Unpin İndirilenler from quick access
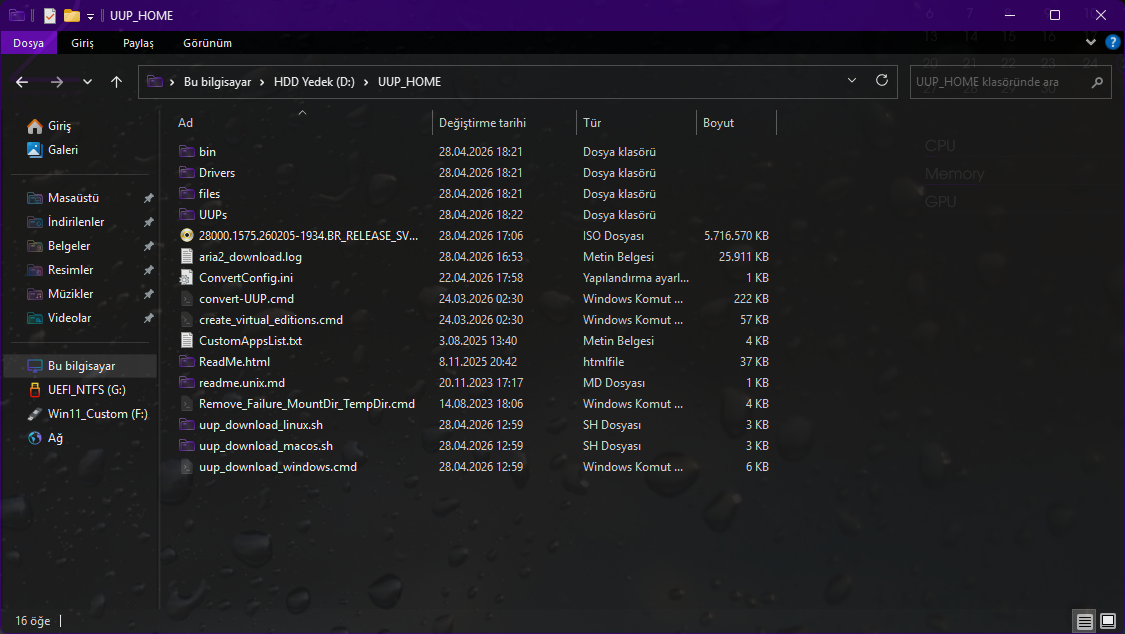The height and width of the screenshot is (634, 1125). pyautogui.click(x=148, y=222)
